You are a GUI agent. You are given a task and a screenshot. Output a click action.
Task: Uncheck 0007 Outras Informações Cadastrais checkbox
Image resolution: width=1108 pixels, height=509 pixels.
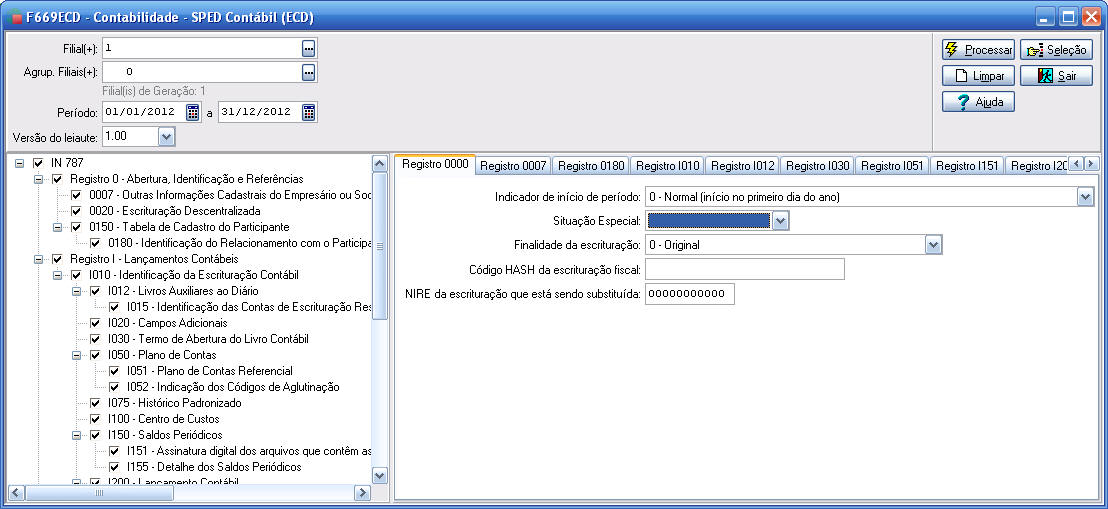point(76,195)
